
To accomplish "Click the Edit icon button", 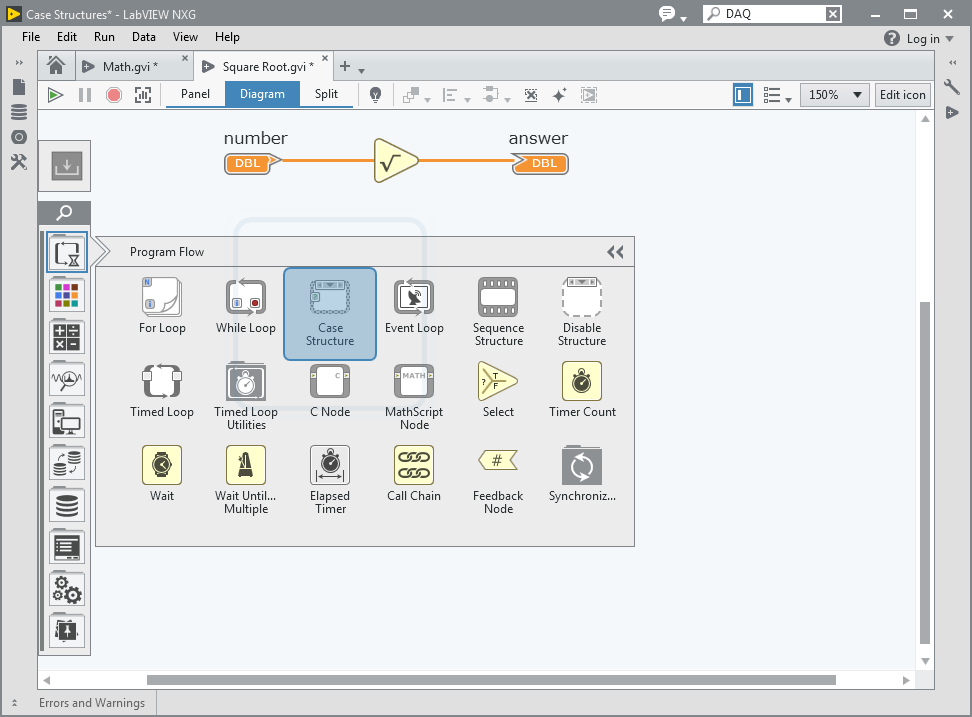I will [x=903, y=95].
